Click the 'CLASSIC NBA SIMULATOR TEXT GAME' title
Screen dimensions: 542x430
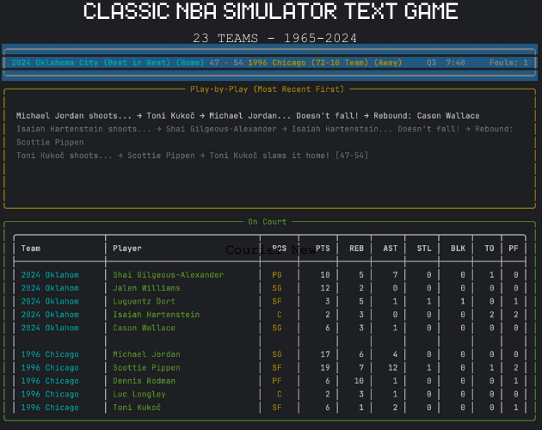pyautogui.click(x=271, y=11)
